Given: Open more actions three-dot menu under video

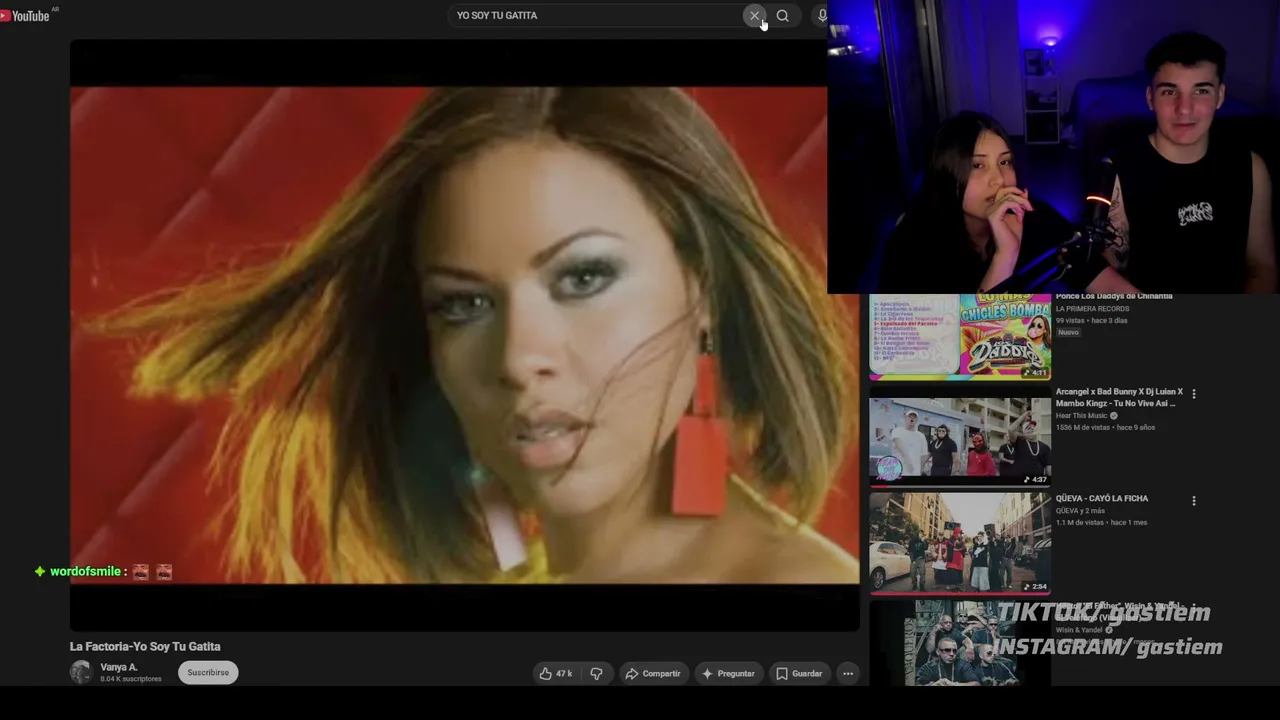Looking at the screenshot, I should (848, 673).
